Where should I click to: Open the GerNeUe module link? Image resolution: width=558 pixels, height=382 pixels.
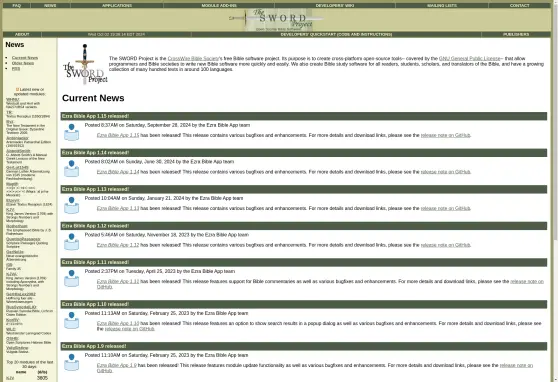click(15, 252)
